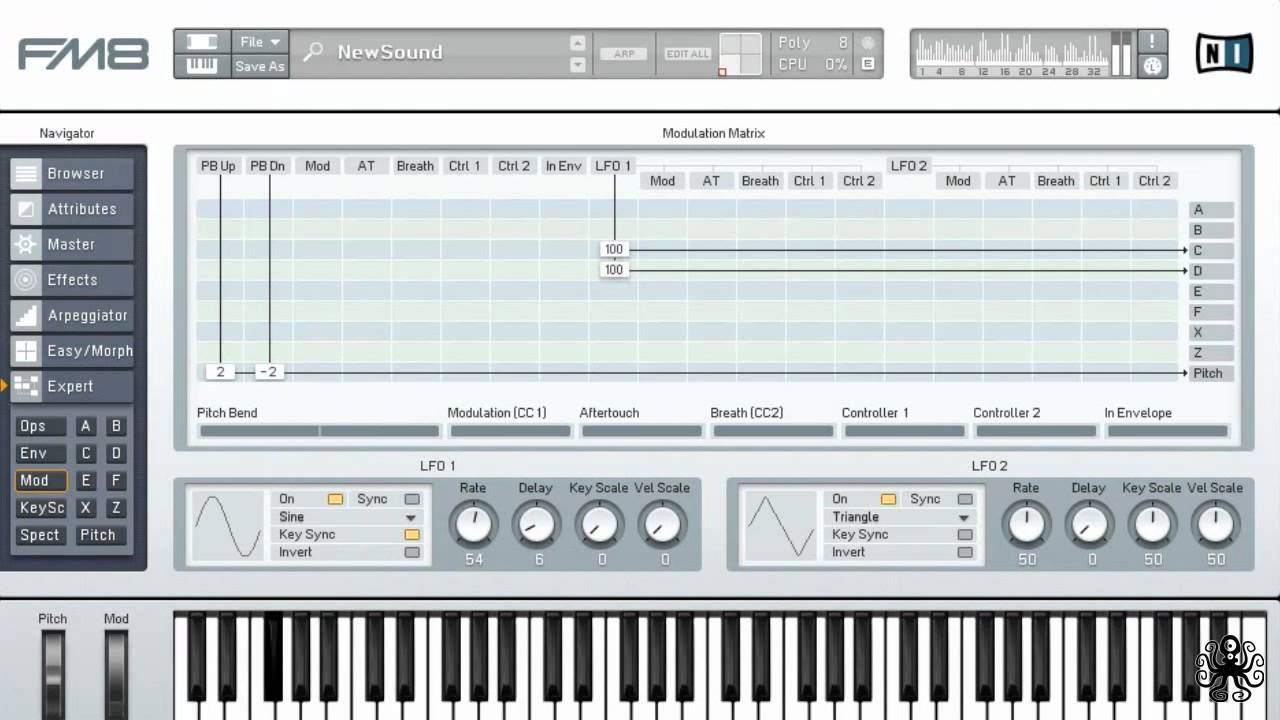1280x720 pixels.
Task: Click the small E button beside CPU
Action: 867,65
